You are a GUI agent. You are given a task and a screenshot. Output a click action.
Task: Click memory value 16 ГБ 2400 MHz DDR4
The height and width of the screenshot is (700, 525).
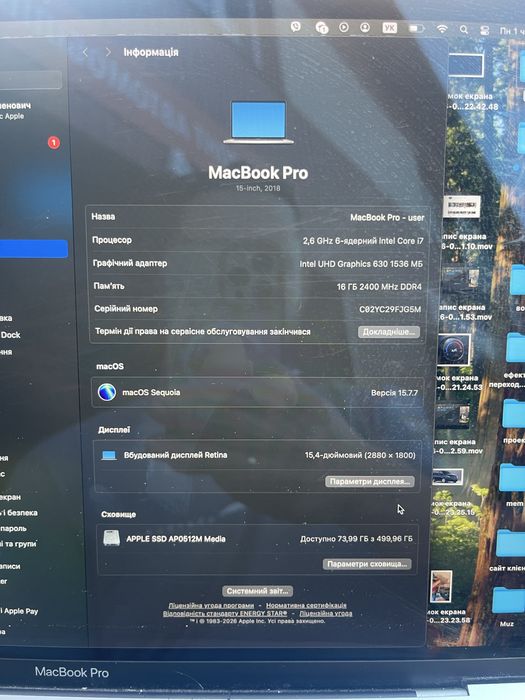pyautogui.click(x=379, y=287)
